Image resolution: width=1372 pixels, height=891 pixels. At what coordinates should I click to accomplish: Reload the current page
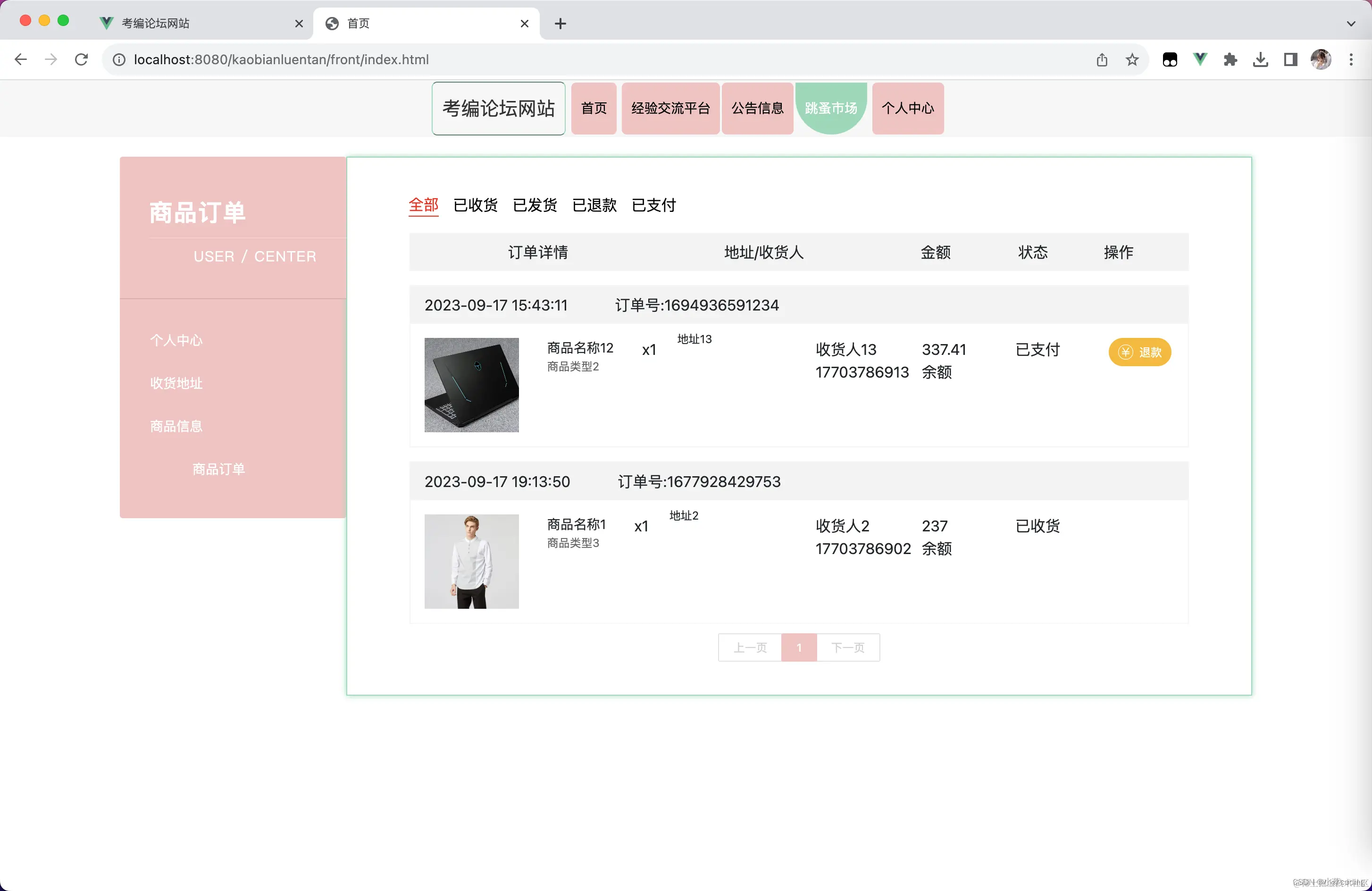tap(81, 59)
